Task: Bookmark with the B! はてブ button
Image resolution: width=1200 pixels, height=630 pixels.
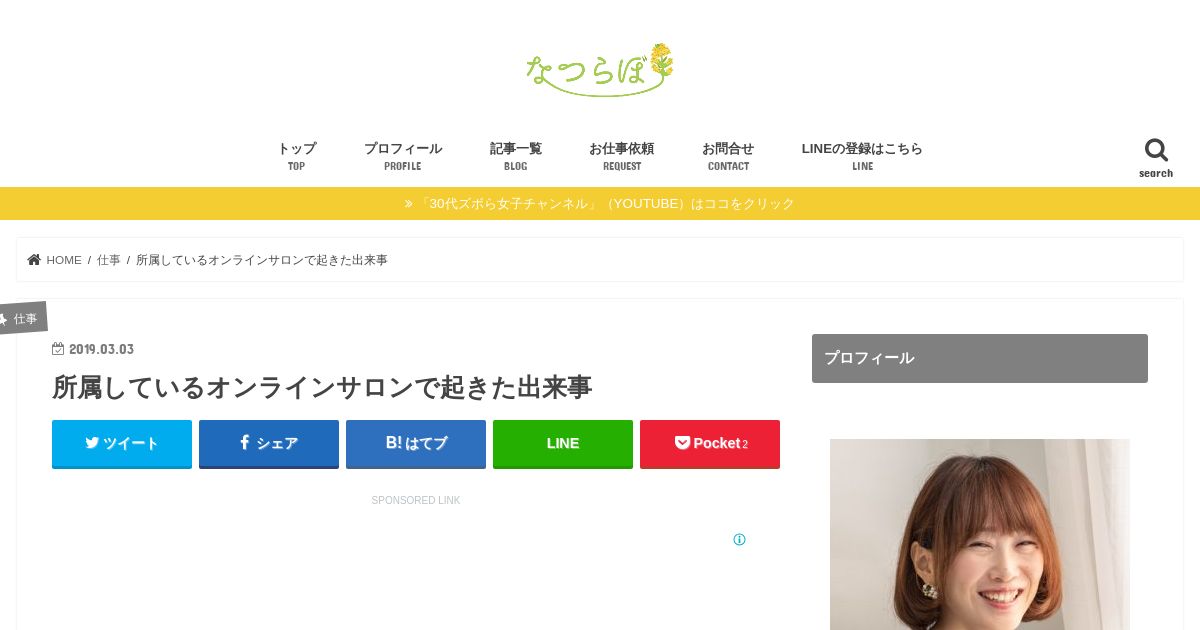Action: [416, 444]
